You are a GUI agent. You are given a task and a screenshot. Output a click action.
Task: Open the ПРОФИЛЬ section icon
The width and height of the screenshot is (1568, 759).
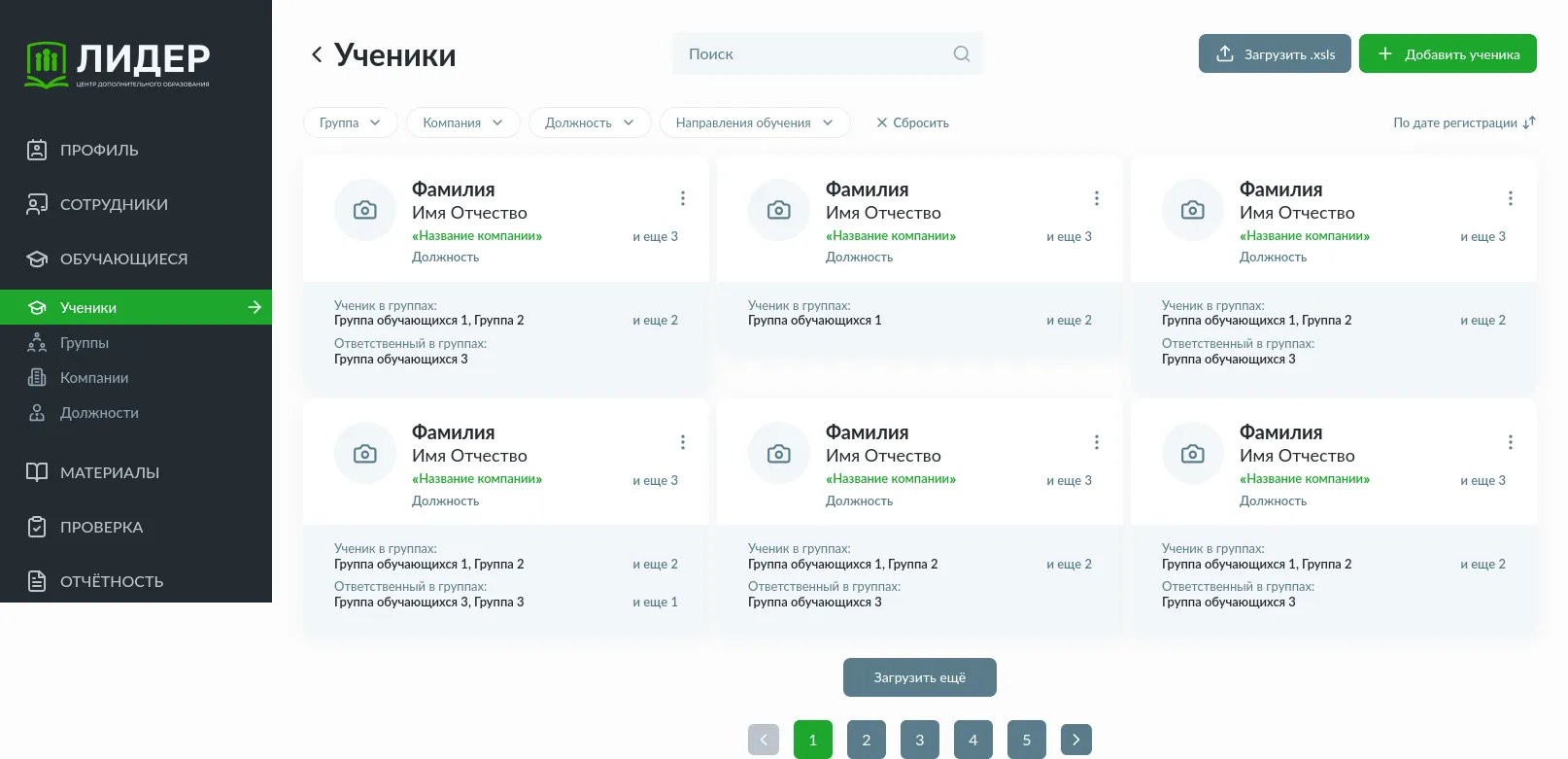point(37,150)
